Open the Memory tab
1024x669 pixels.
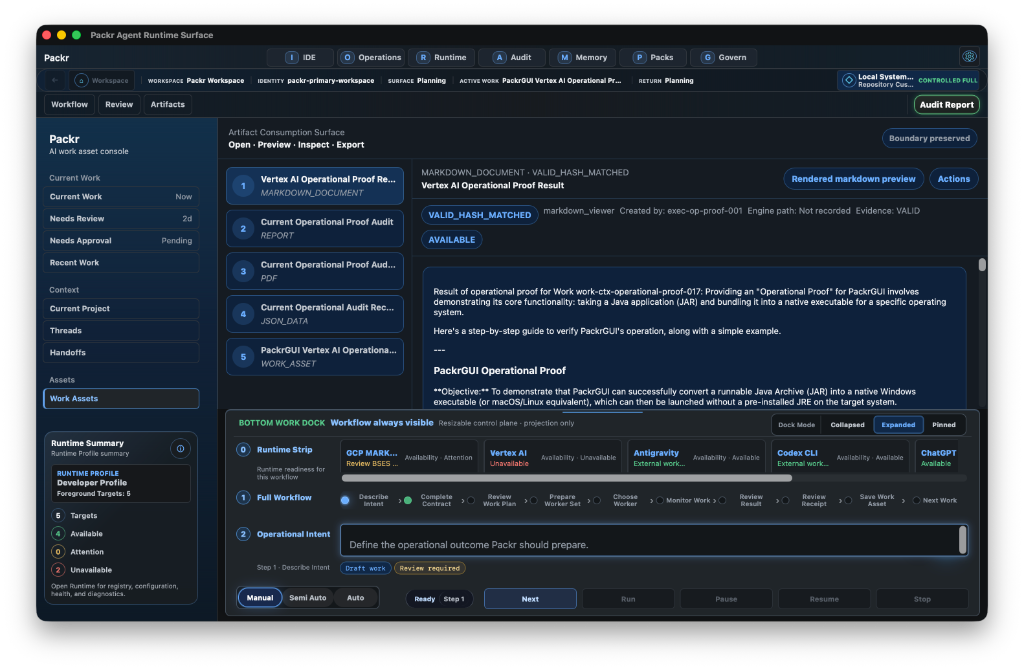pos(583,57)
